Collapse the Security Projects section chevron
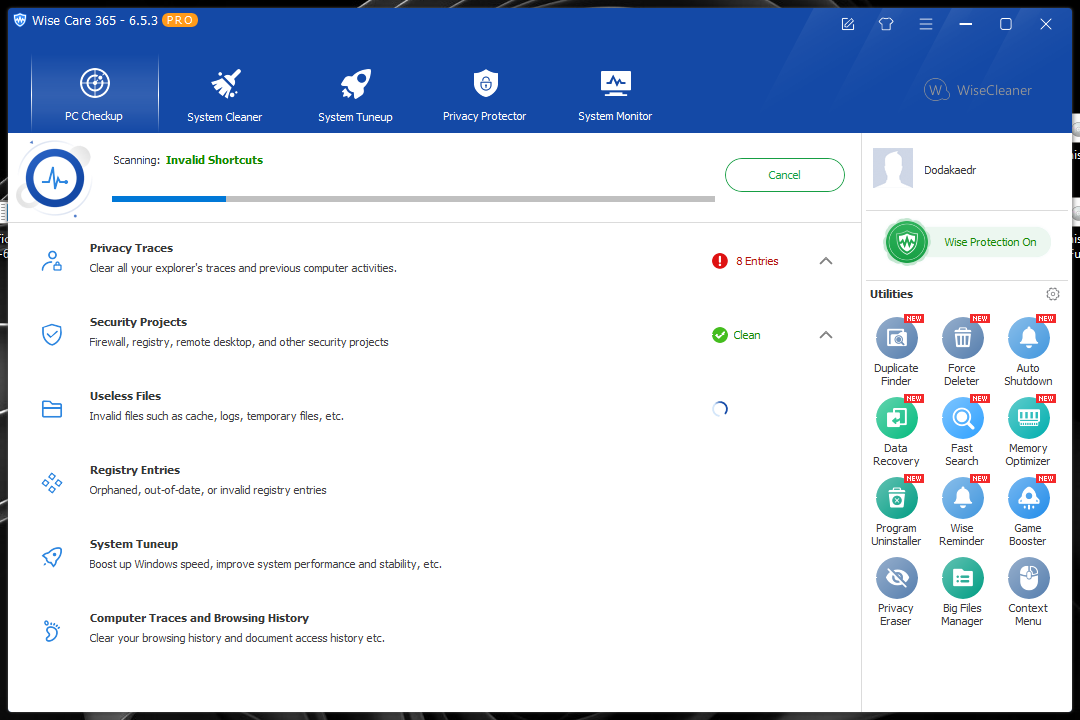1080x720 pixels. tap(826, 335)
